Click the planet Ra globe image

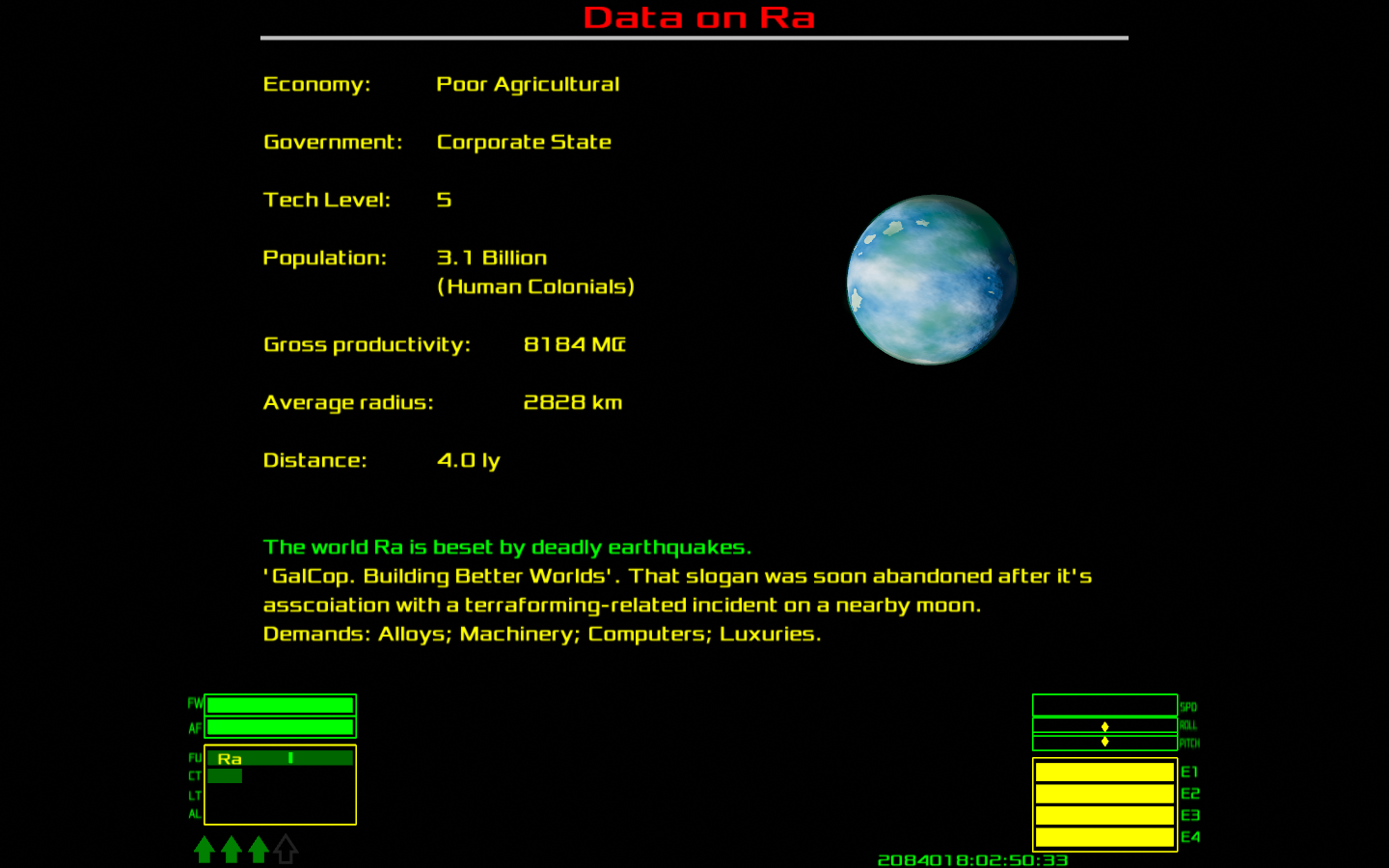click(x=932, y=280)
